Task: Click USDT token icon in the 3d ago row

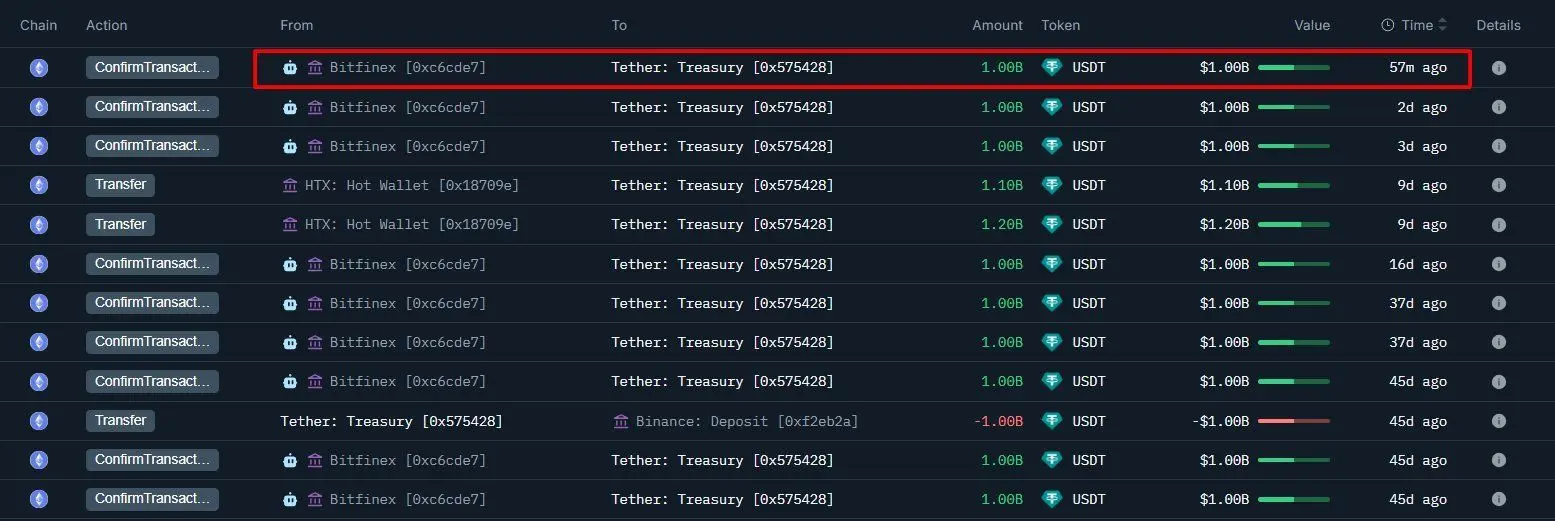Action: tap(1051, 146)
